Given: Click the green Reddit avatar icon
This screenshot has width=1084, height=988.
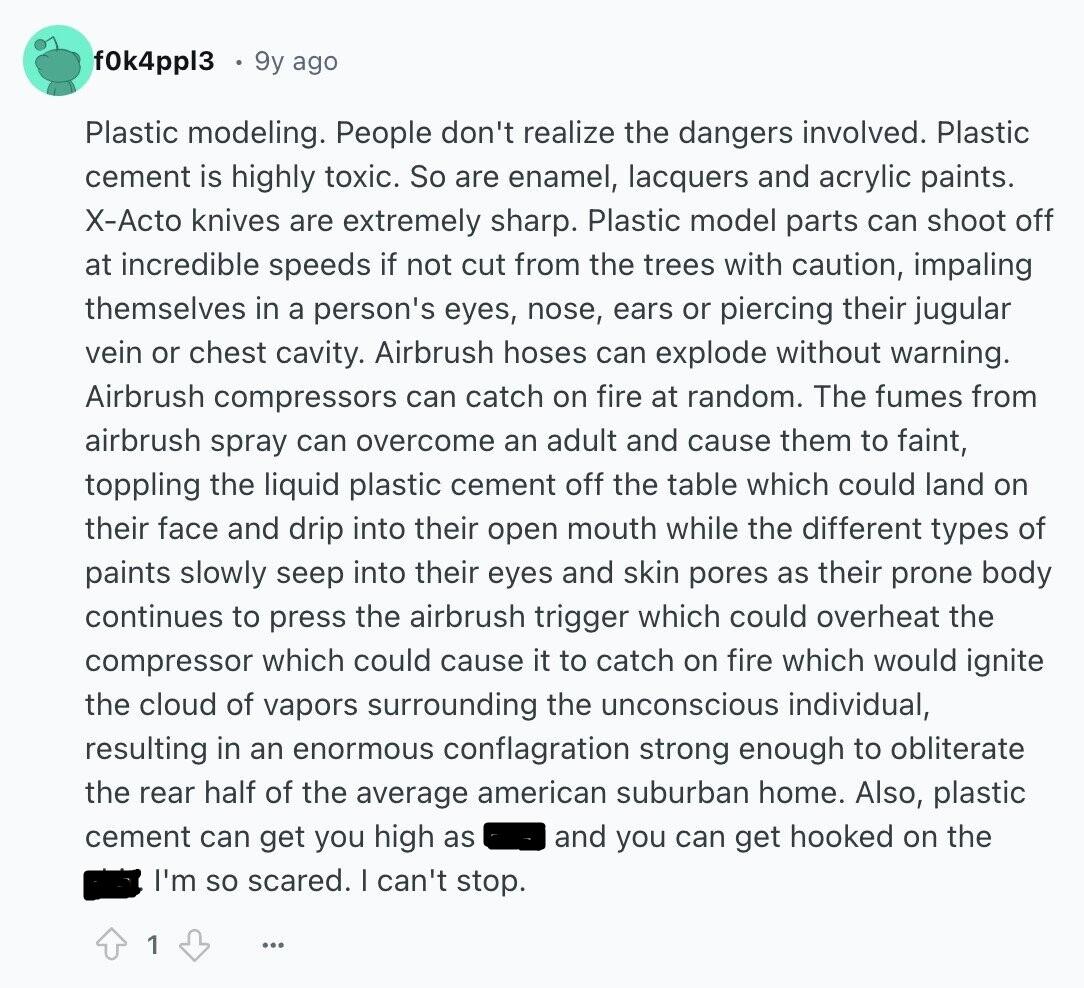Looking at the screenshot, I should point(57,61).
